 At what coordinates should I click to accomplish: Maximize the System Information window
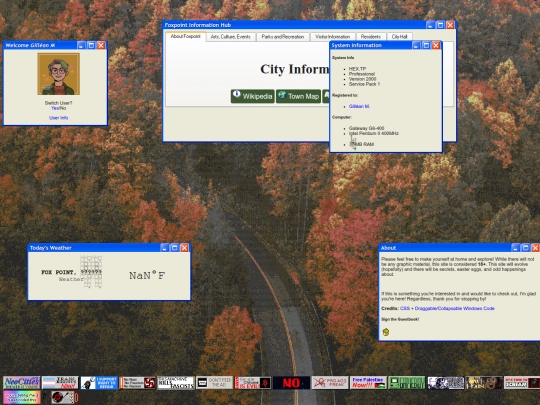426,45
